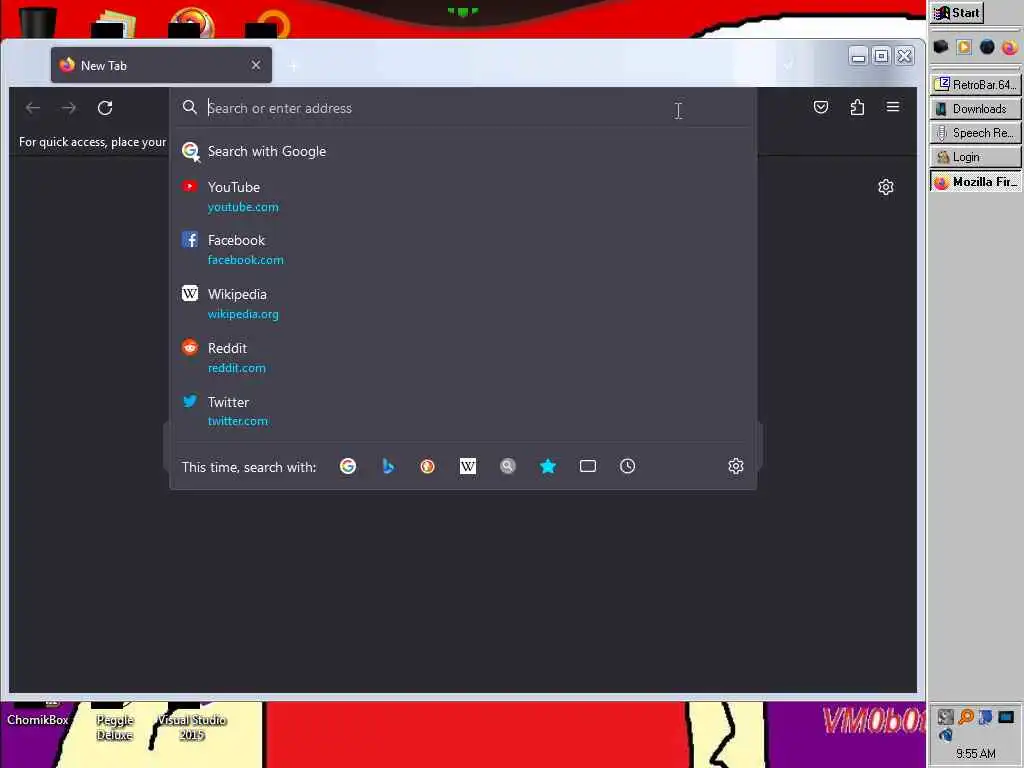
Task: Switch to Downloads taskbar item
Action: click(976, 109)
